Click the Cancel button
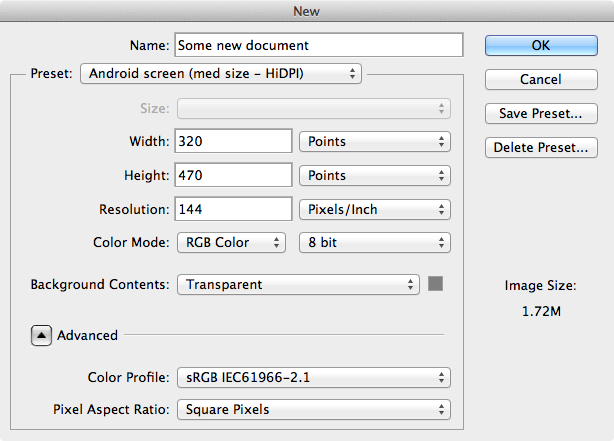Image resolution: width=614 pixels, height=441 pixels. [540, 79]
